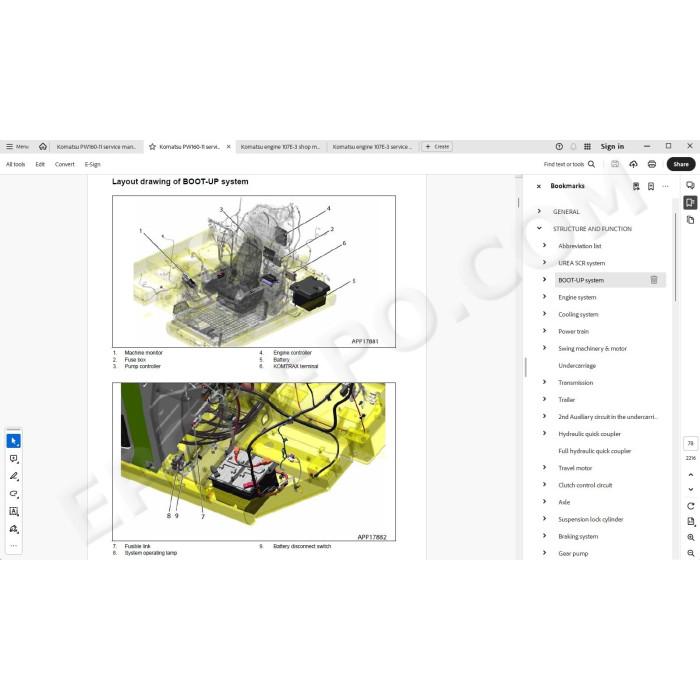Viewport: 700px width, 700px height.
Task: Click Sign in
Action: tap(612, 146)
